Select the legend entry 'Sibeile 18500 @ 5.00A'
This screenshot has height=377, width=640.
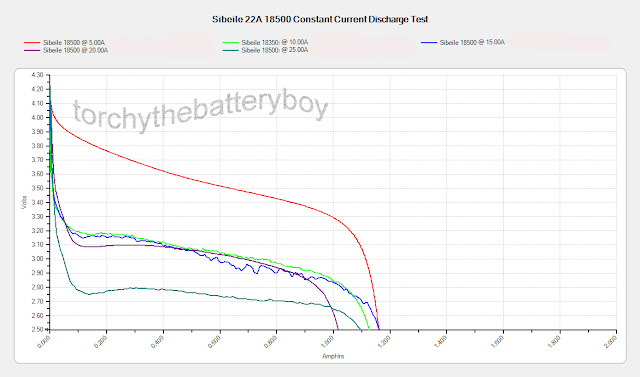point(74,42)
